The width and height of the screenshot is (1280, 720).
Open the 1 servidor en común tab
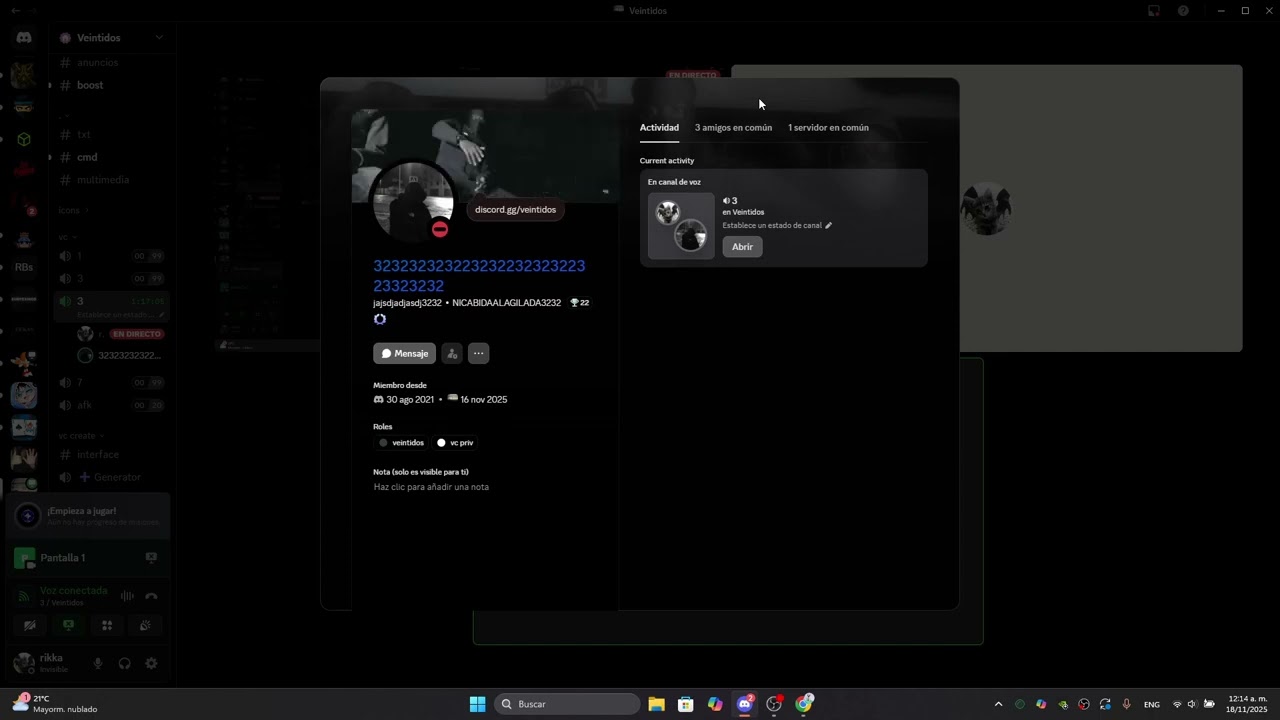coord(828,128)
